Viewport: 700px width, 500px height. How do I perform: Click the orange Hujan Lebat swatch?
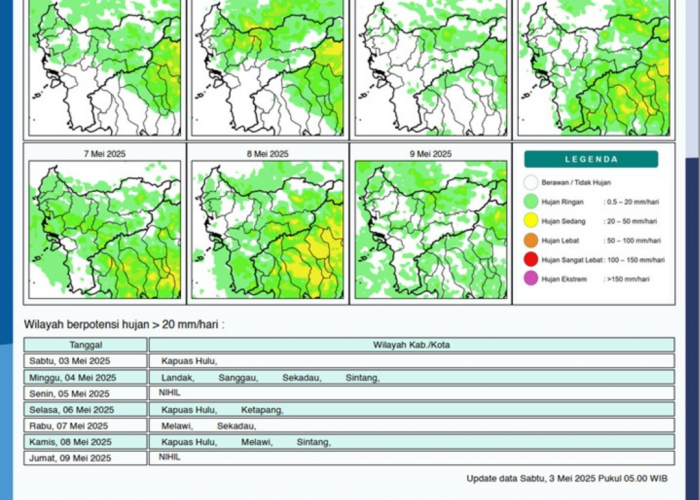pos(531,241)
